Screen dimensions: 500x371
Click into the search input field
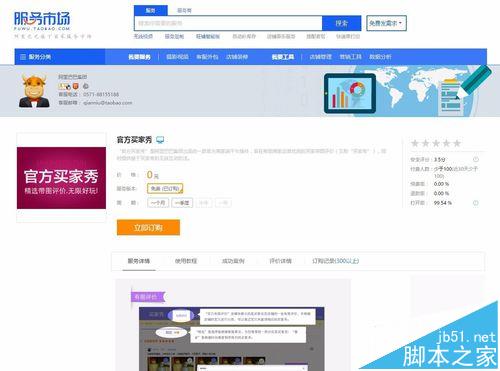tap(228, 23)
